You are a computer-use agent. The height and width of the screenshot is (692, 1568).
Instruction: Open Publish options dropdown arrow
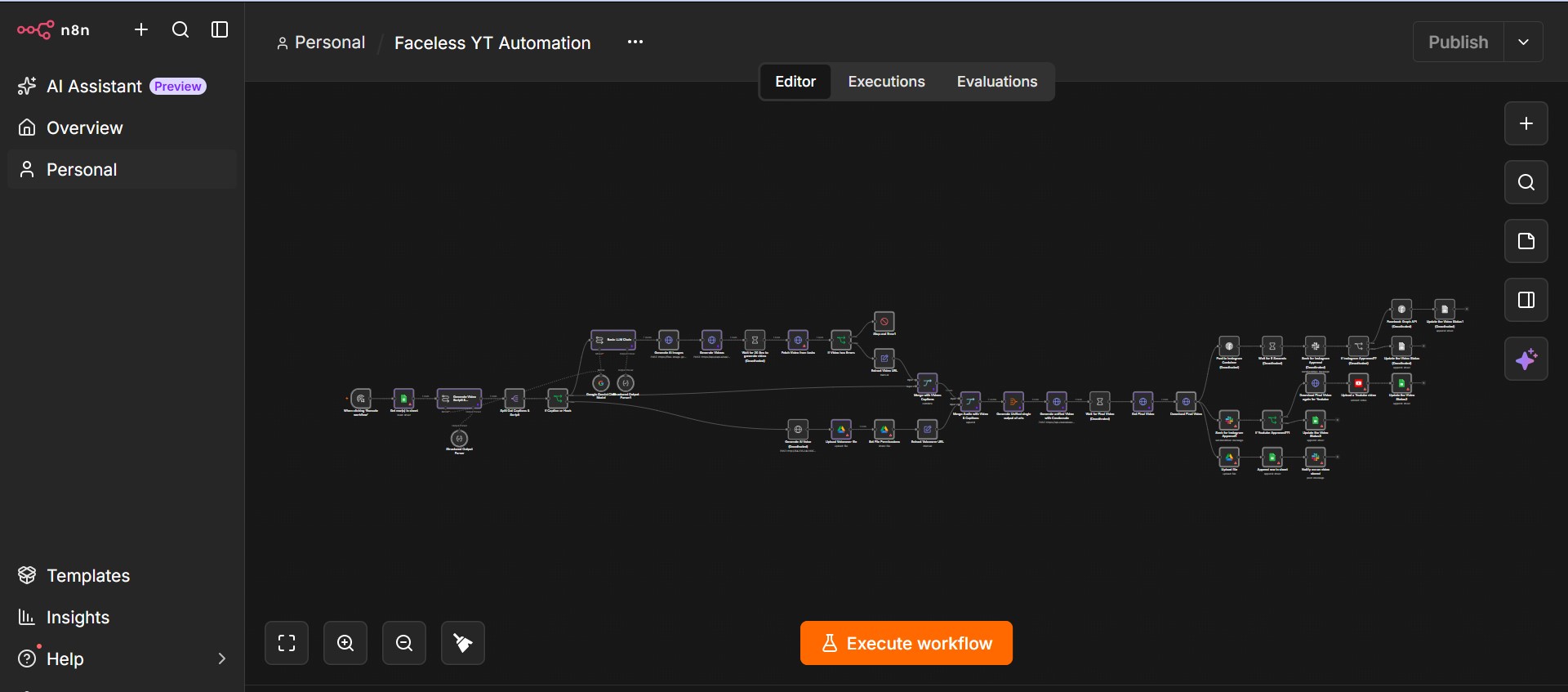[1524, 42]
